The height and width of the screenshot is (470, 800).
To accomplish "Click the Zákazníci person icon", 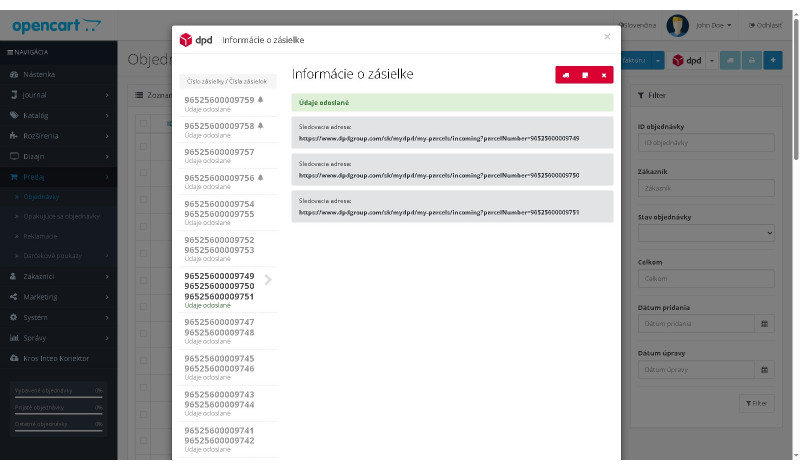I will tap(14, 276).
